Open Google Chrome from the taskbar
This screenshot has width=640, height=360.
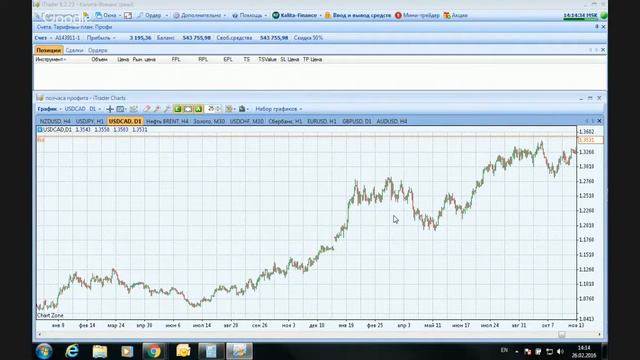[x=154, y=351]
